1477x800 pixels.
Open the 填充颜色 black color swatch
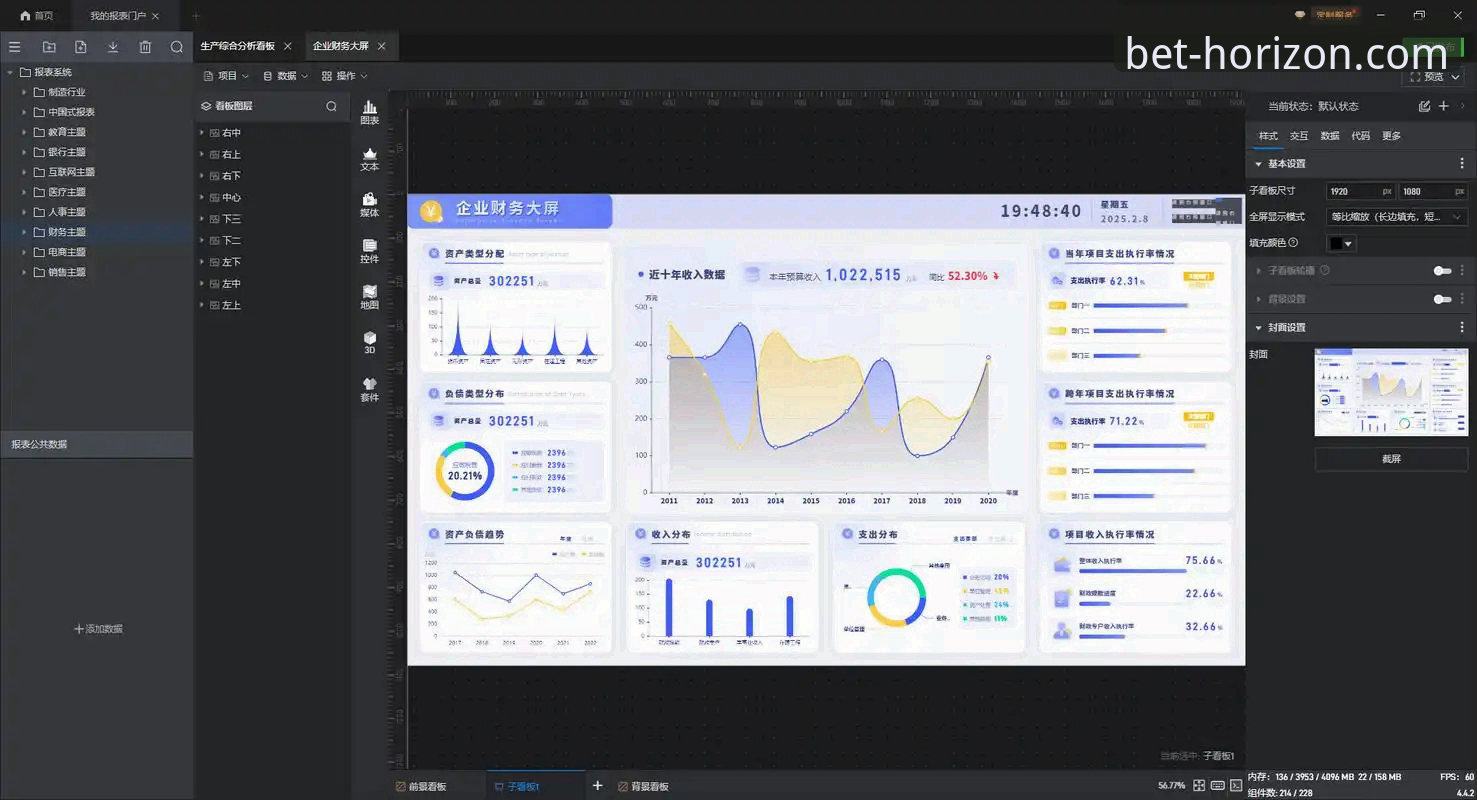[1341, 243]
